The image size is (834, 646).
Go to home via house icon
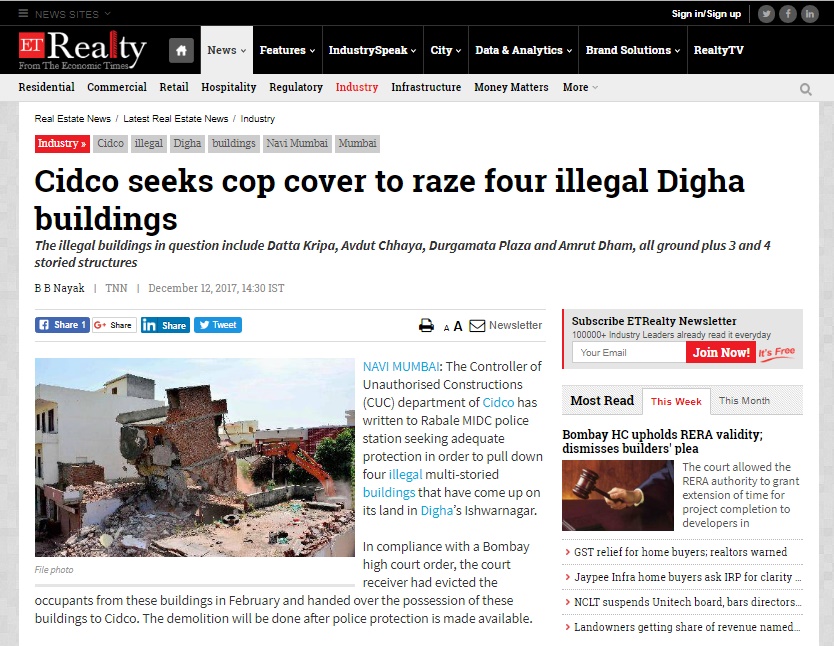click(181, 51)
